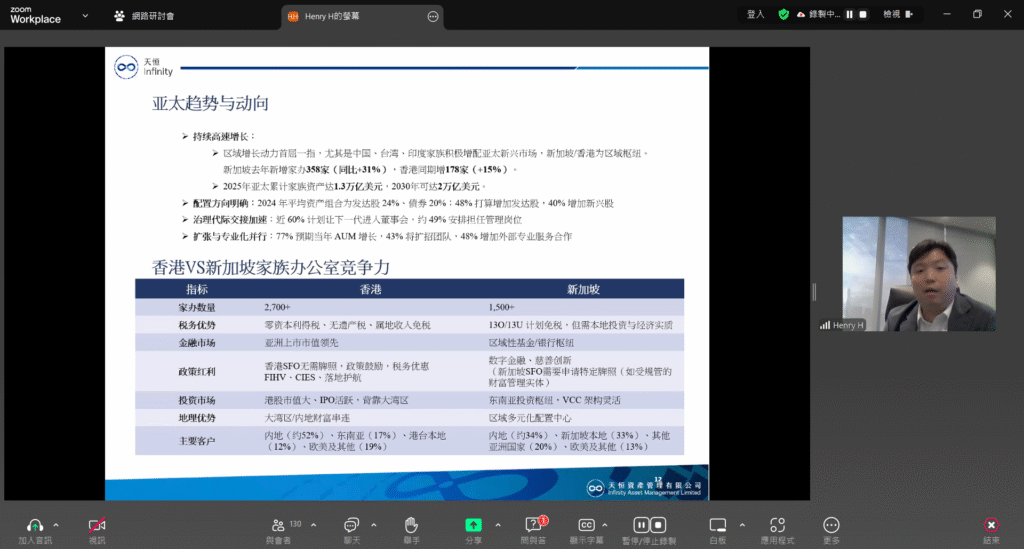Click the End (結束) meeting button
The image size is (1024, 549).
[991, 525]
